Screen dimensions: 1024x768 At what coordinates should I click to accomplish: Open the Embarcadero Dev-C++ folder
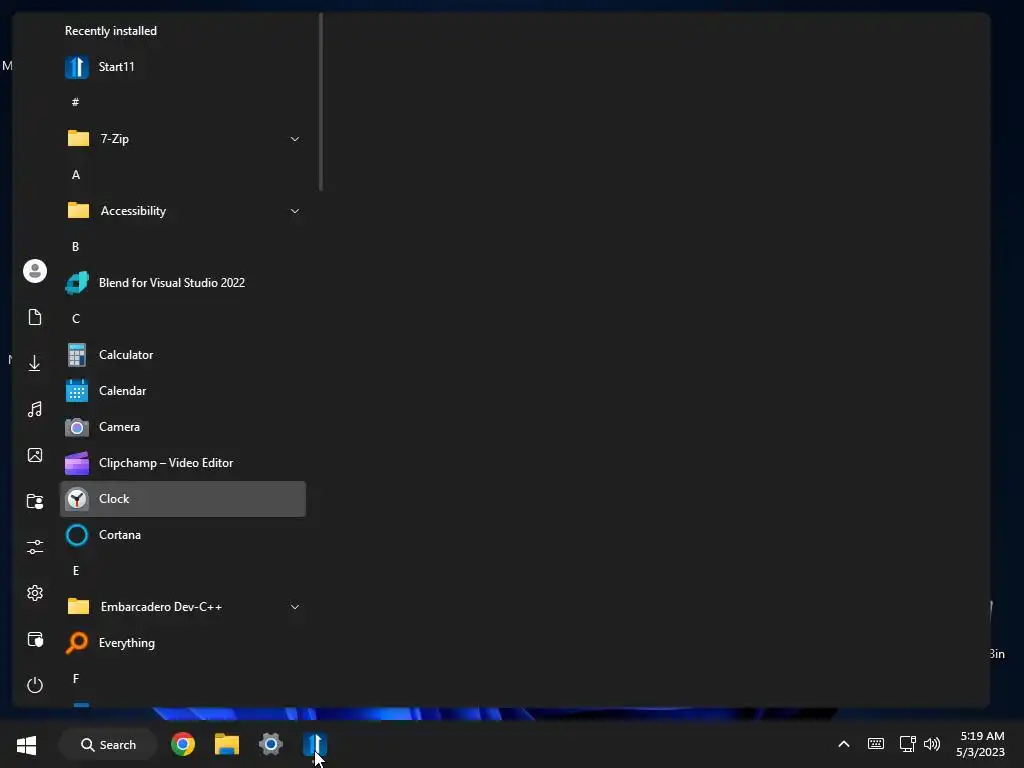click(x=183, y=607)
